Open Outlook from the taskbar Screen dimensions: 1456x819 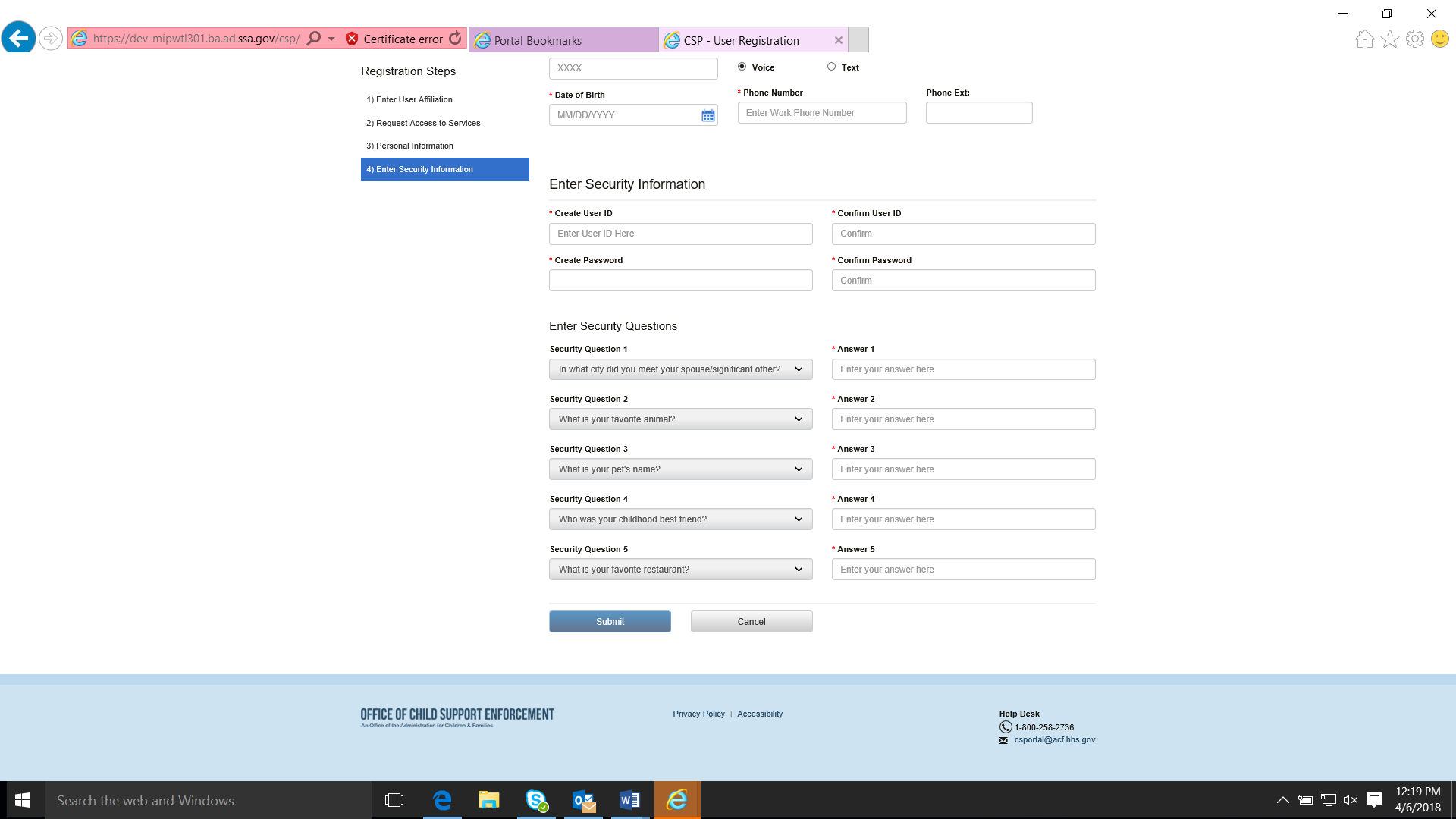click(583, 800)
